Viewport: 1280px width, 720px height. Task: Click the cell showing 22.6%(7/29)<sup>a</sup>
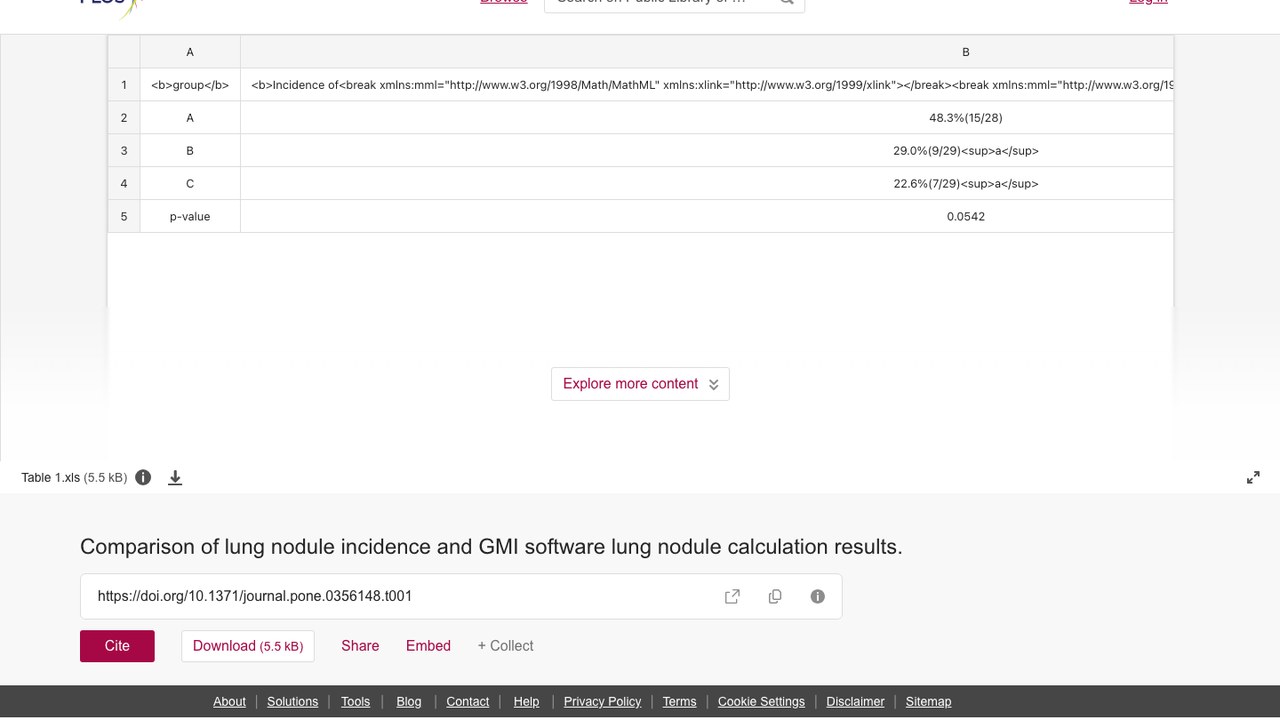pos(707,184)
